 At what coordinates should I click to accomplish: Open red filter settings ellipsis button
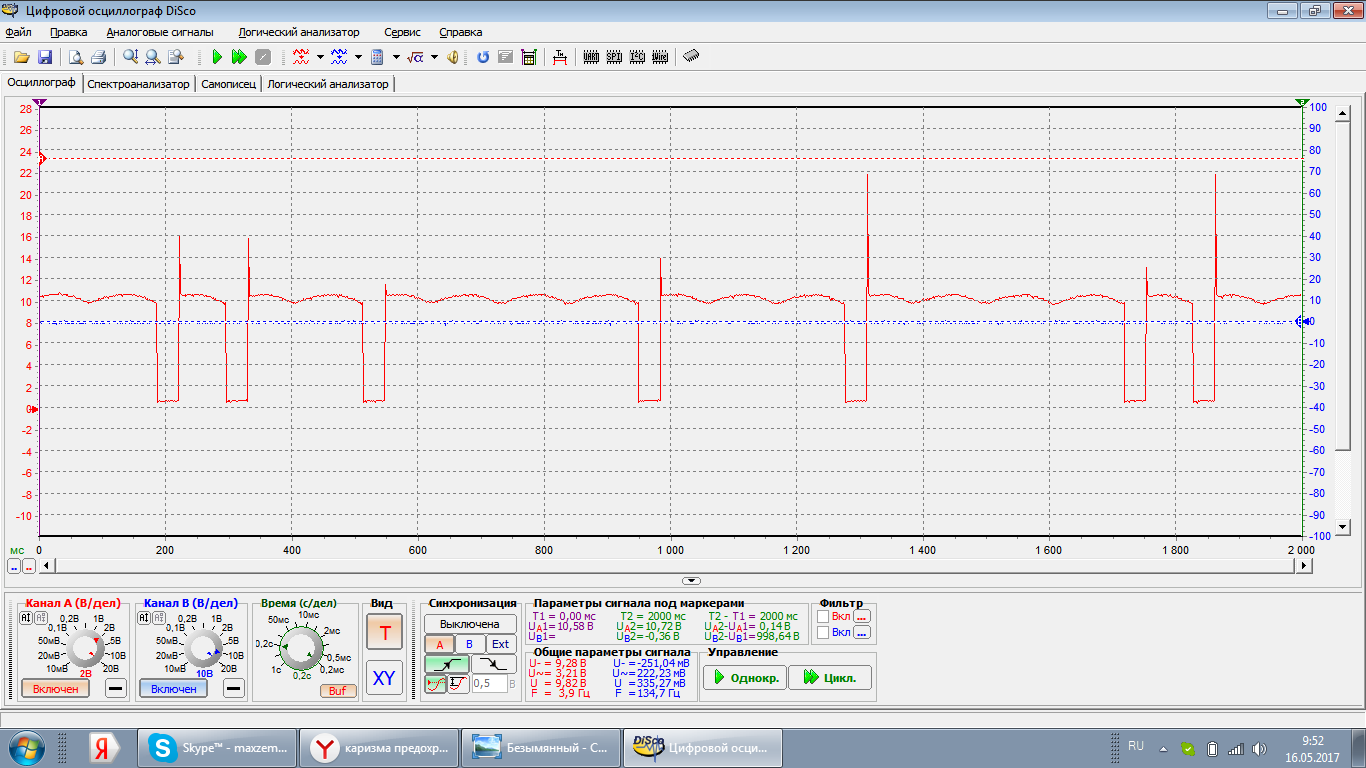(862, 617)
